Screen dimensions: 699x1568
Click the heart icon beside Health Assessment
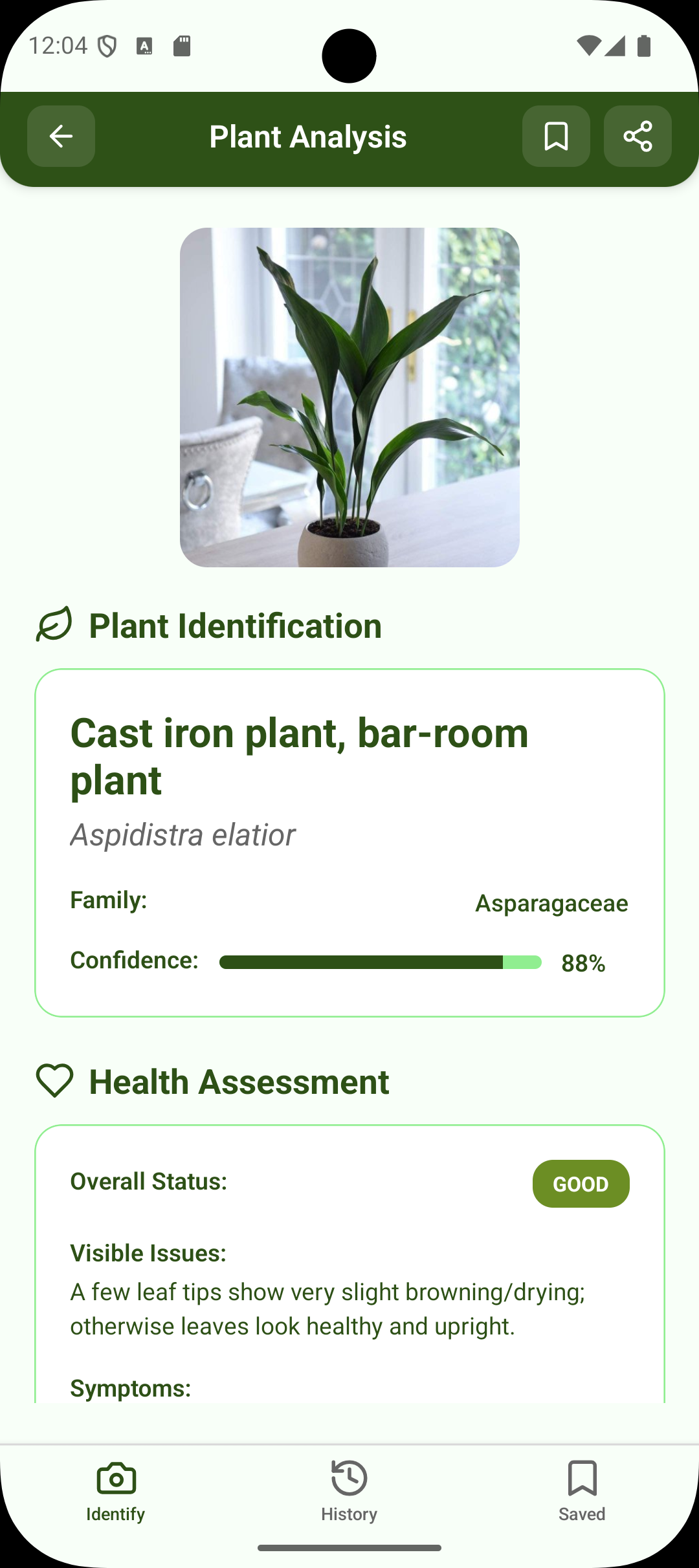[x=54, y=1081]
